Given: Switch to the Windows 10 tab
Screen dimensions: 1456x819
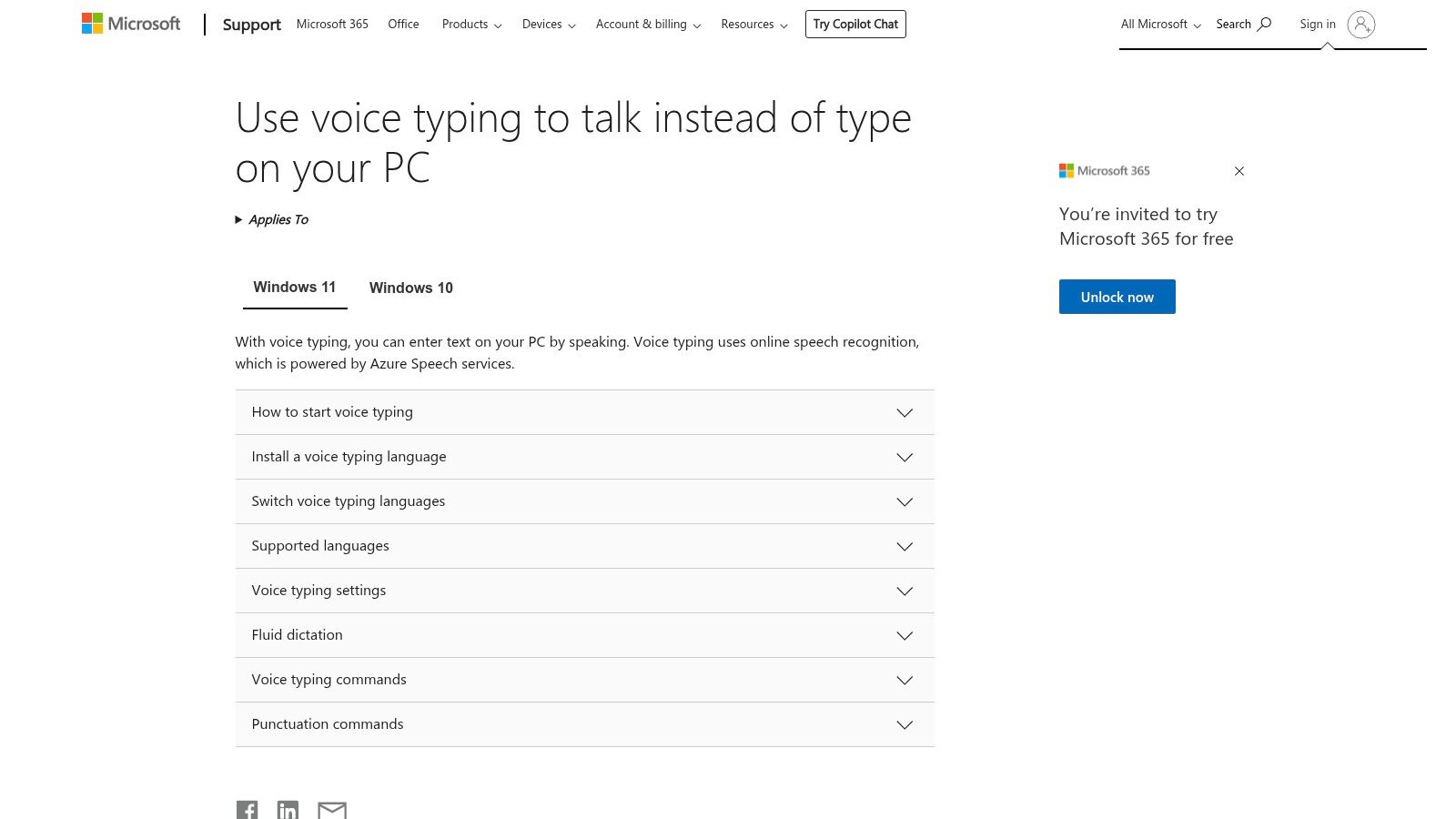Looking at the screenshot, I should point(410,288).
